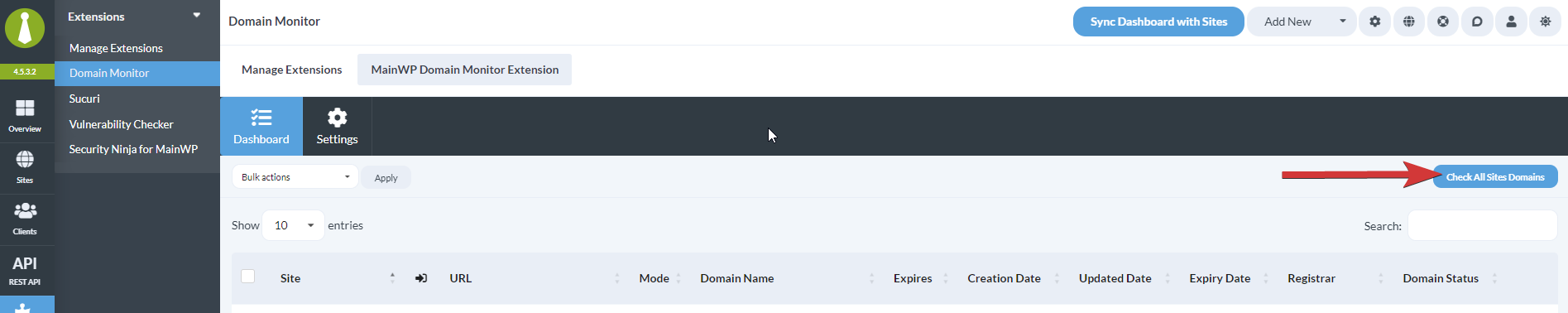Select the MainWP Domain Monitor Extension tab
Screen dimensions: 1568x313
point(464,70)
